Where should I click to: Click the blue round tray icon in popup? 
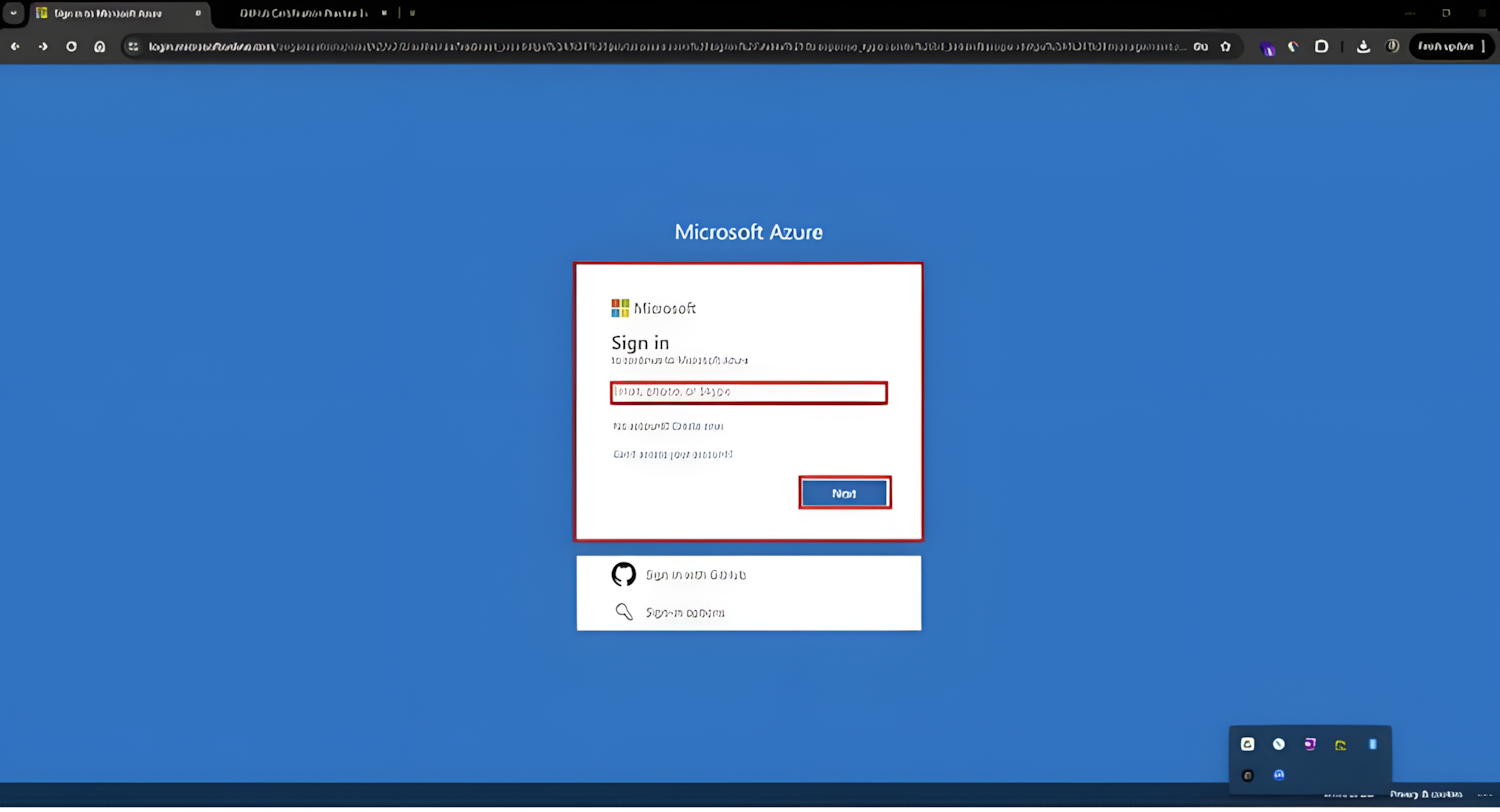[x=1278, y=775]
